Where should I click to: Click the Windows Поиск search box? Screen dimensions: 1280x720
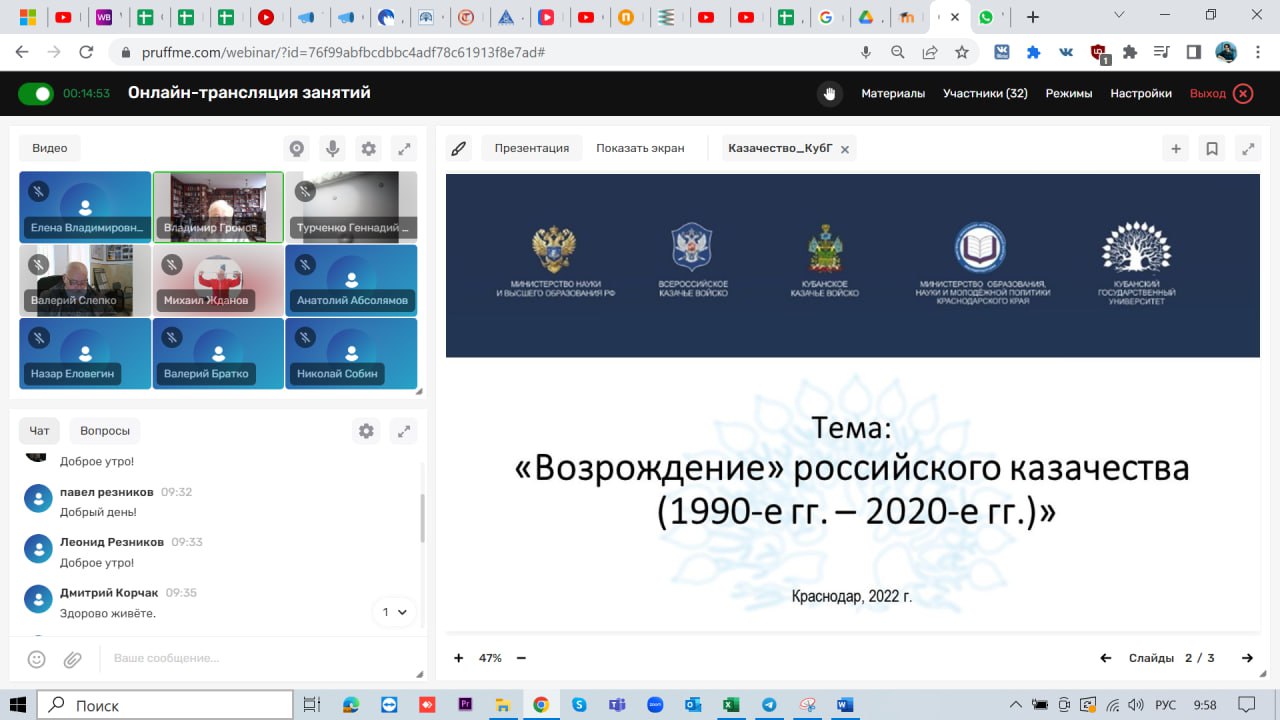tap(165, 705)
